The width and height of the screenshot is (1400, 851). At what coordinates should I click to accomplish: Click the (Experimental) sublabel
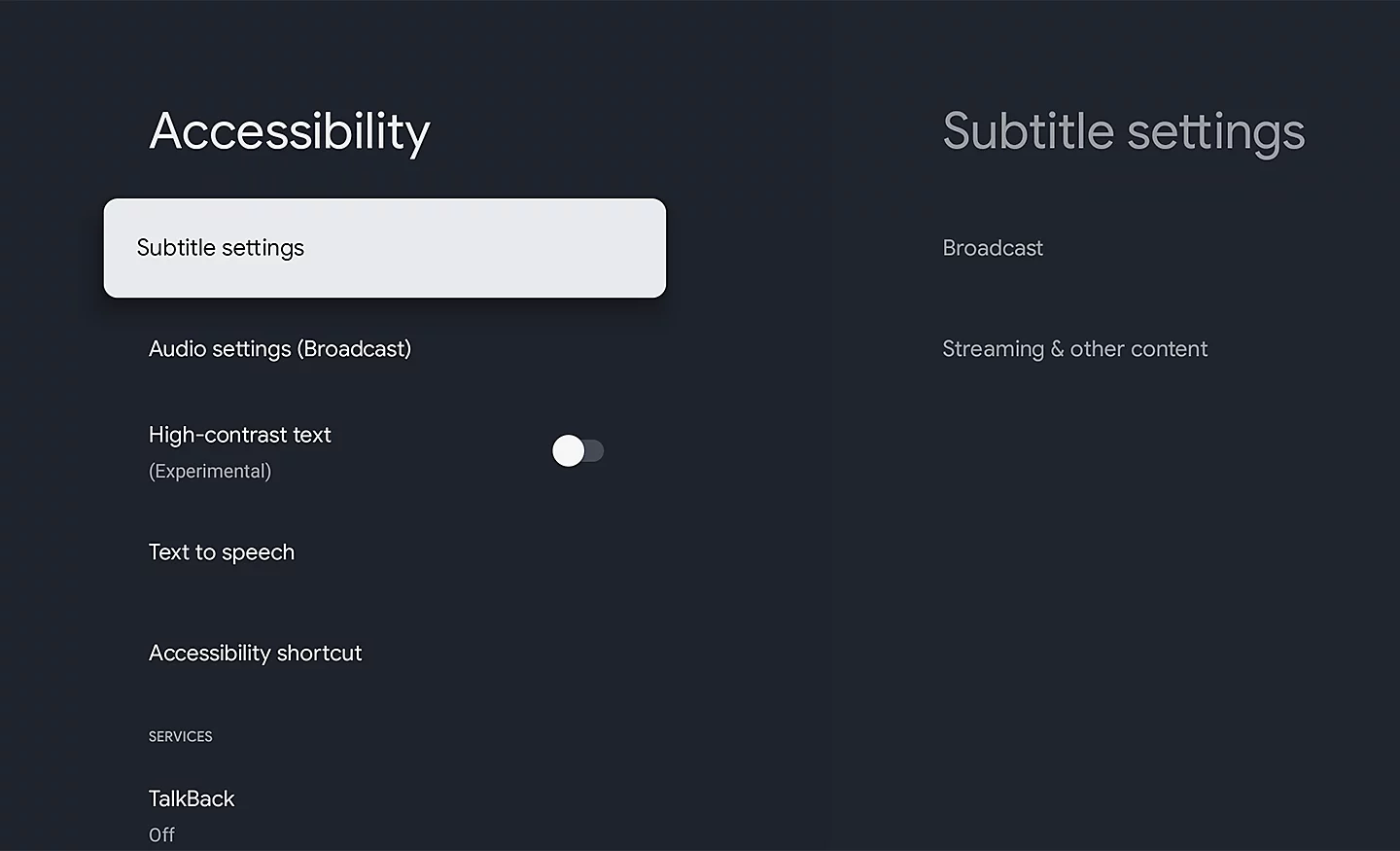click(x=210, y=472)
